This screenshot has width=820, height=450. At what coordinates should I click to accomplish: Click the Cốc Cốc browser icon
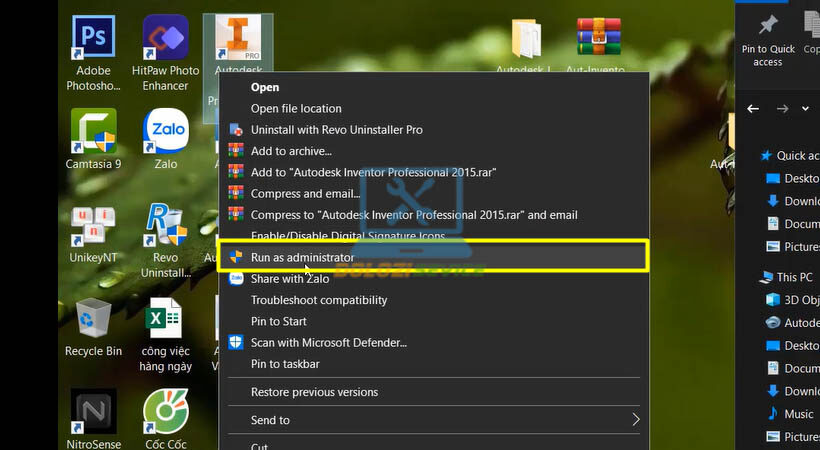click(x=165, y=411)
